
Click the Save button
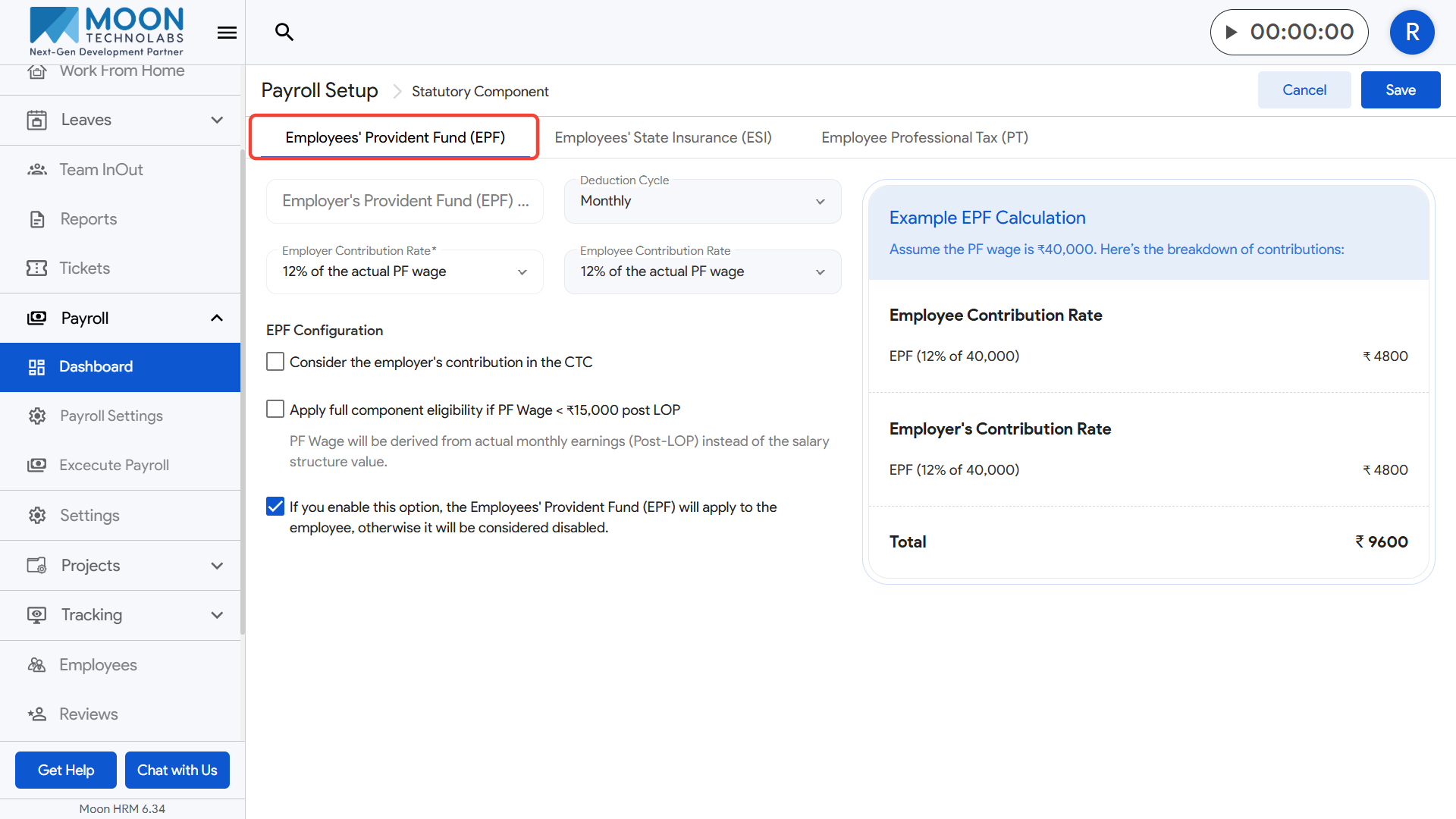(x=1400, y=90)
